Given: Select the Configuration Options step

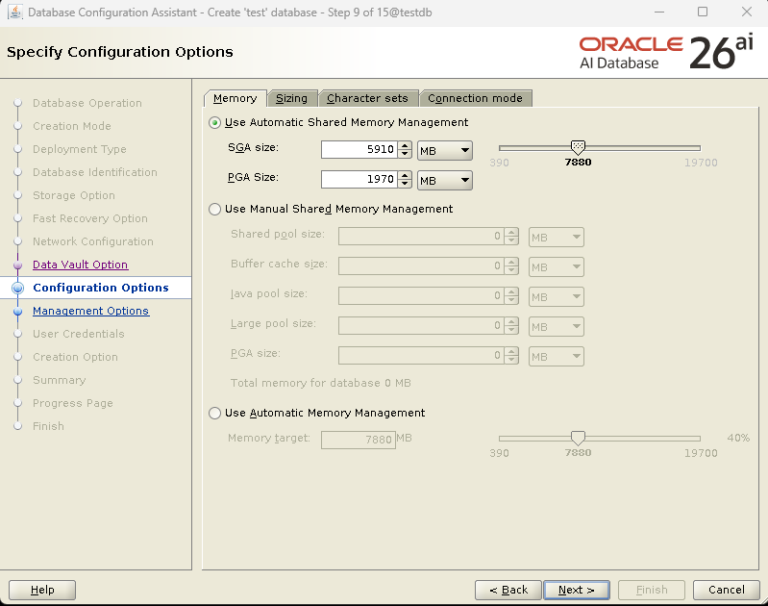Looking at the screenshot, I should [x=100, y=288].
